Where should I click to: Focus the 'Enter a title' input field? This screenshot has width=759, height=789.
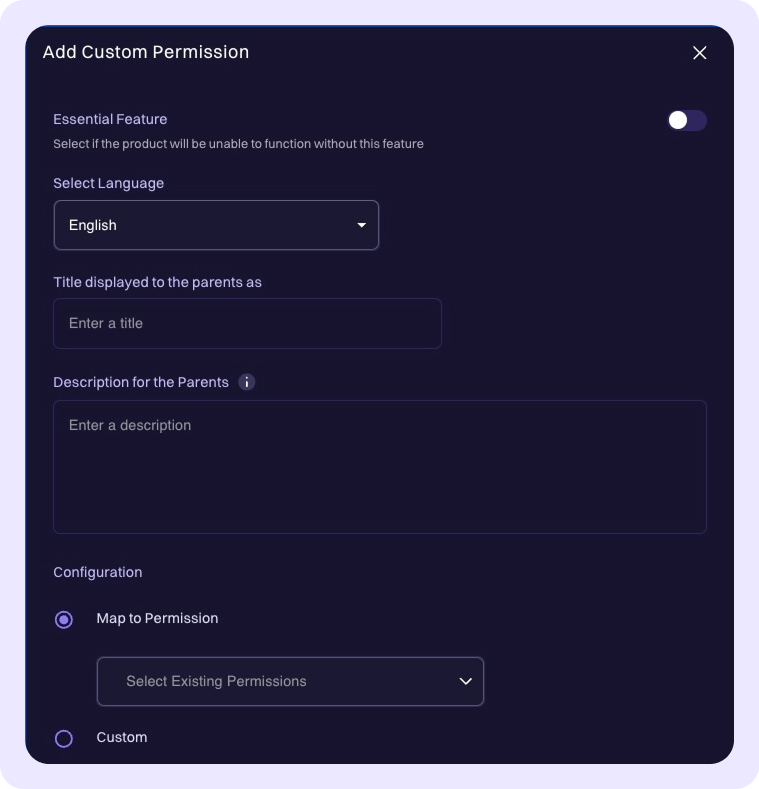[247, 324]
